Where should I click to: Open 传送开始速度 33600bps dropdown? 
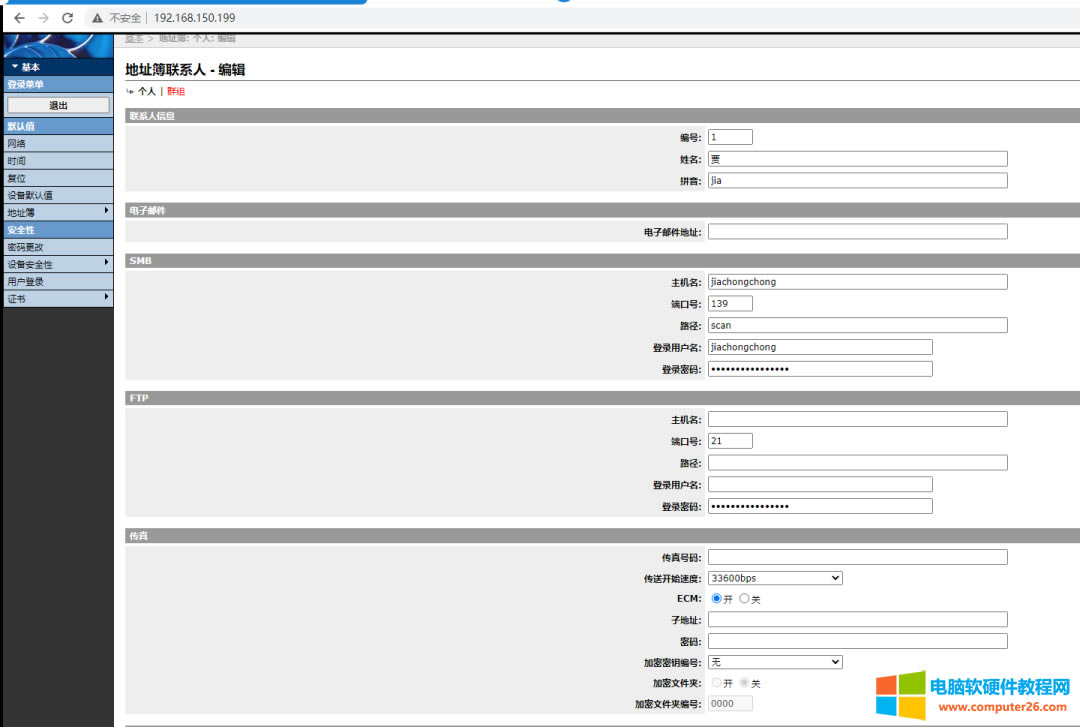coord(775,578)
